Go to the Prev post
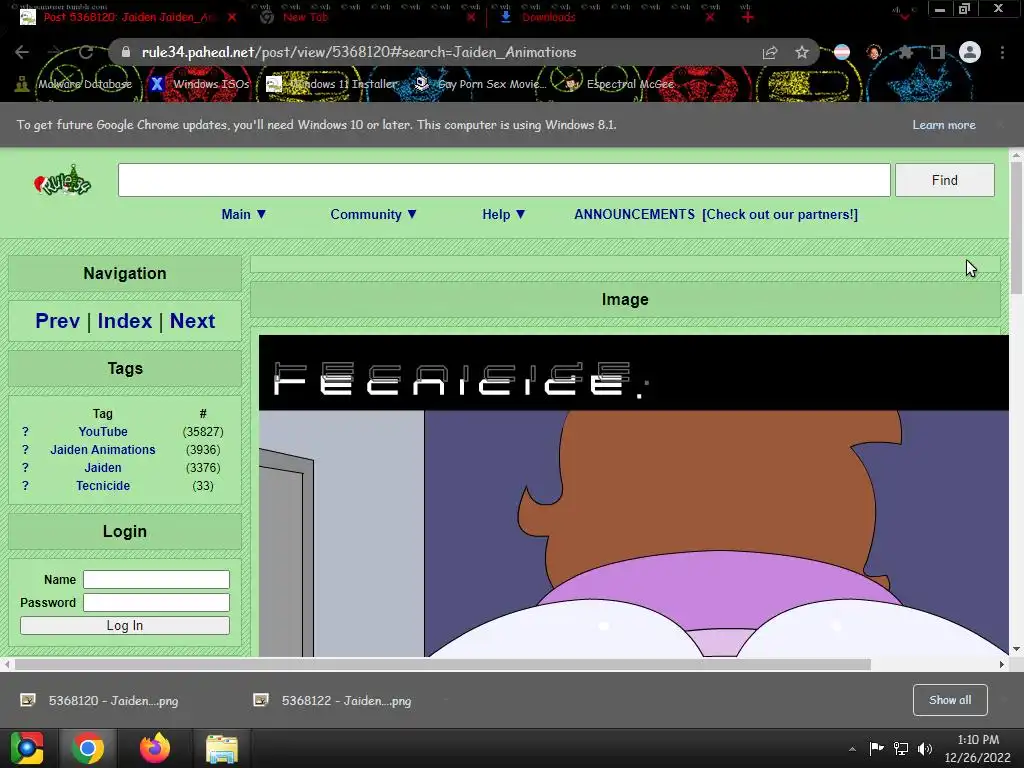The width and height of the screenshot is (1024, 768). pyautogui.click(x=57, y=321)
